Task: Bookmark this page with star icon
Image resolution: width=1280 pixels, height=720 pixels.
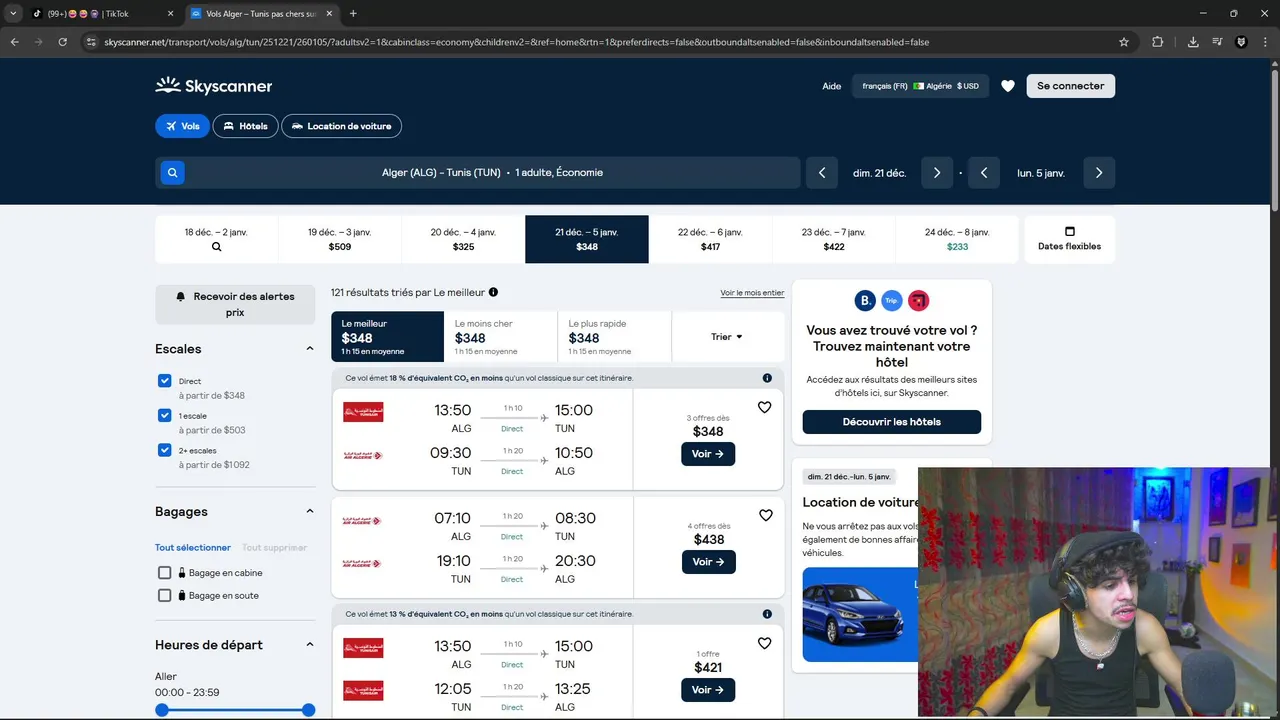Action: [x=1124, y=42]
